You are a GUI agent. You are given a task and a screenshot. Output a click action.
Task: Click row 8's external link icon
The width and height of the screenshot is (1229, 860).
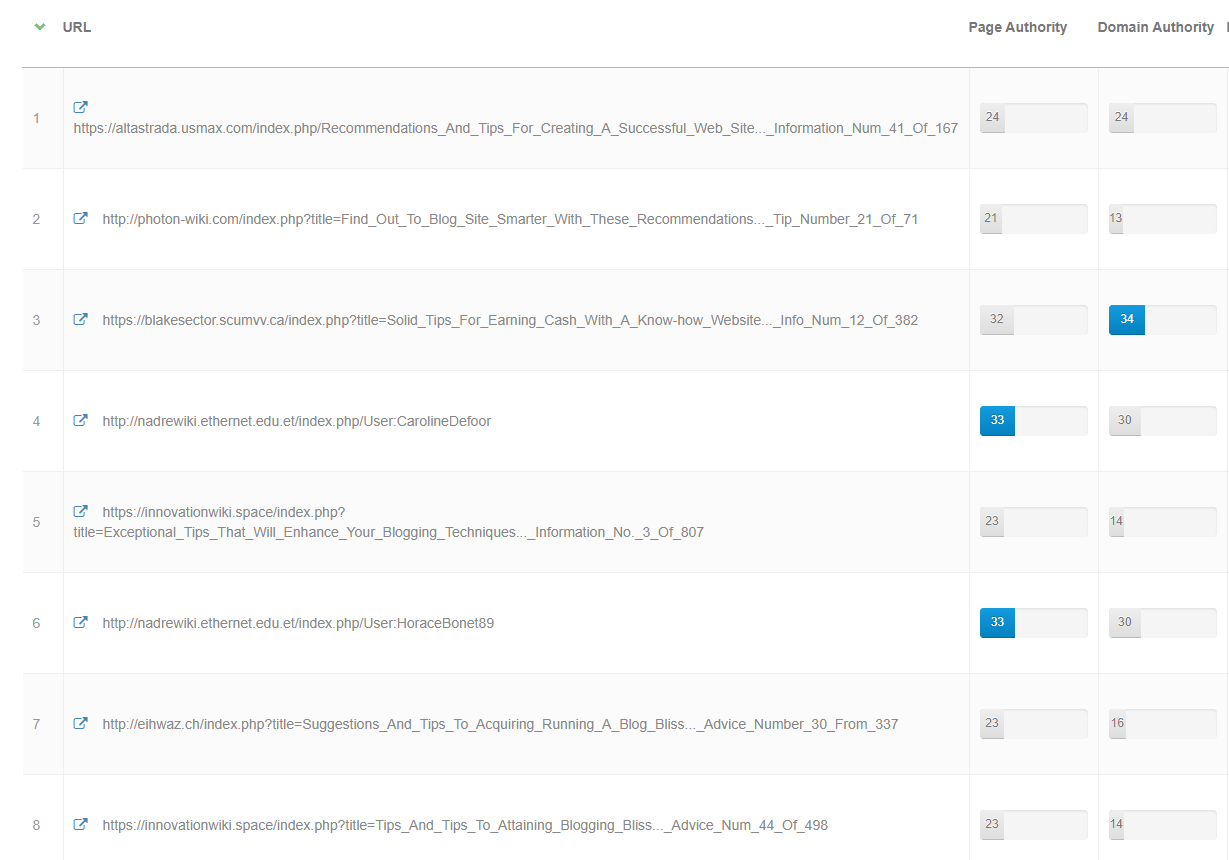click(x=80, y=824)
